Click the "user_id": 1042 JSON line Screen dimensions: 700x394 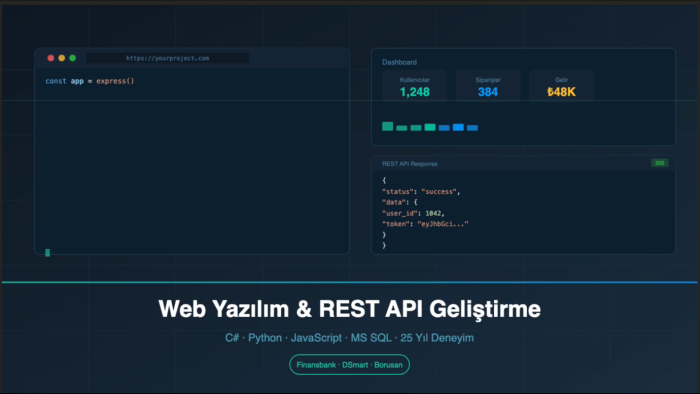pos(413,213)
